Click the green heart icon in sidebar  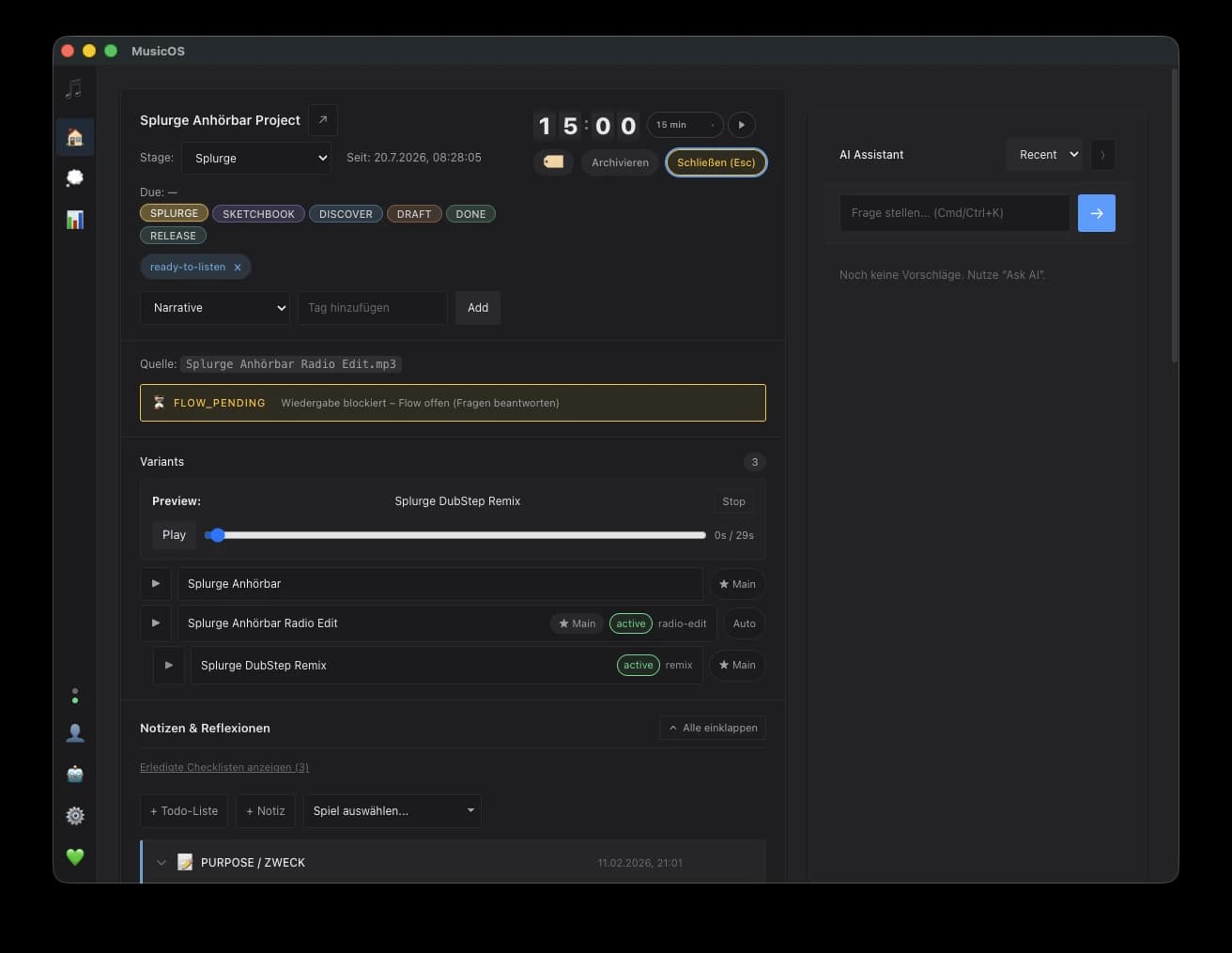(x=75, y=856)
